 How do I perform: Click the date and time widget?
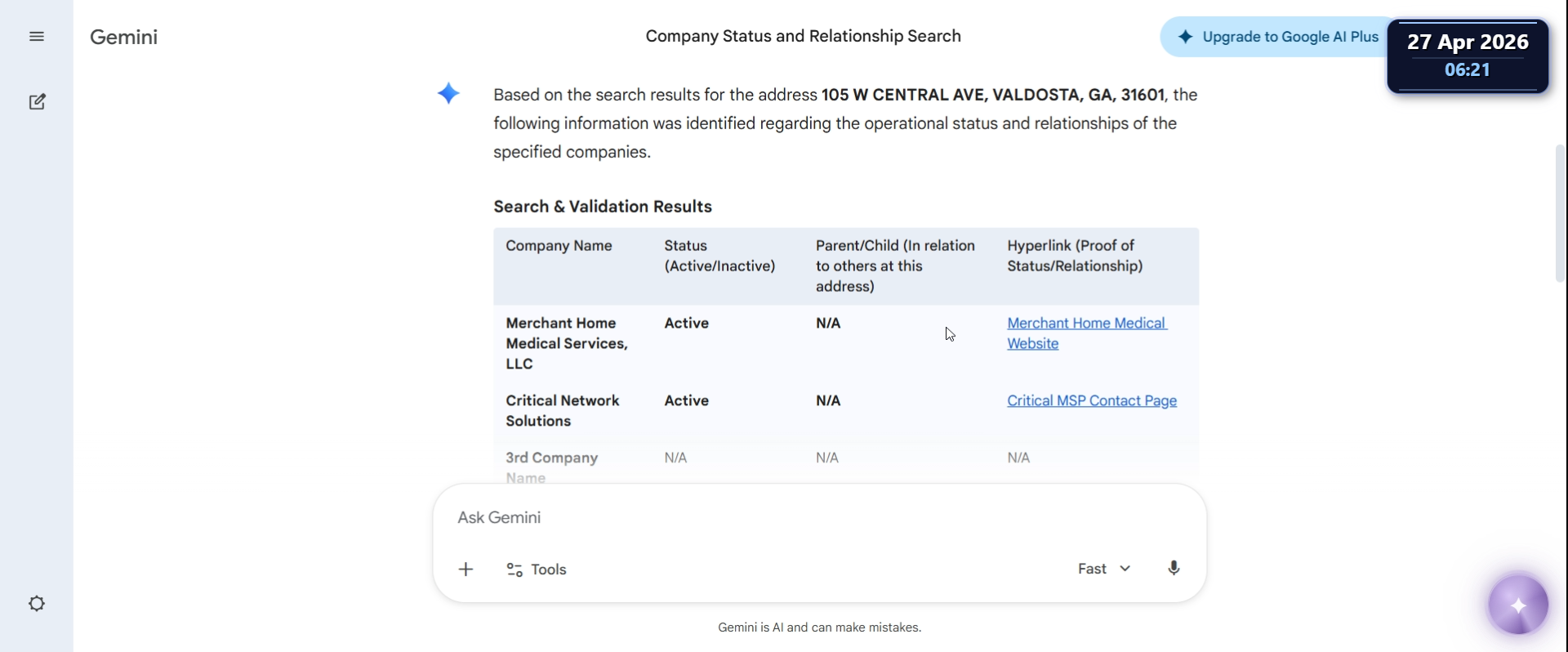1468,56
